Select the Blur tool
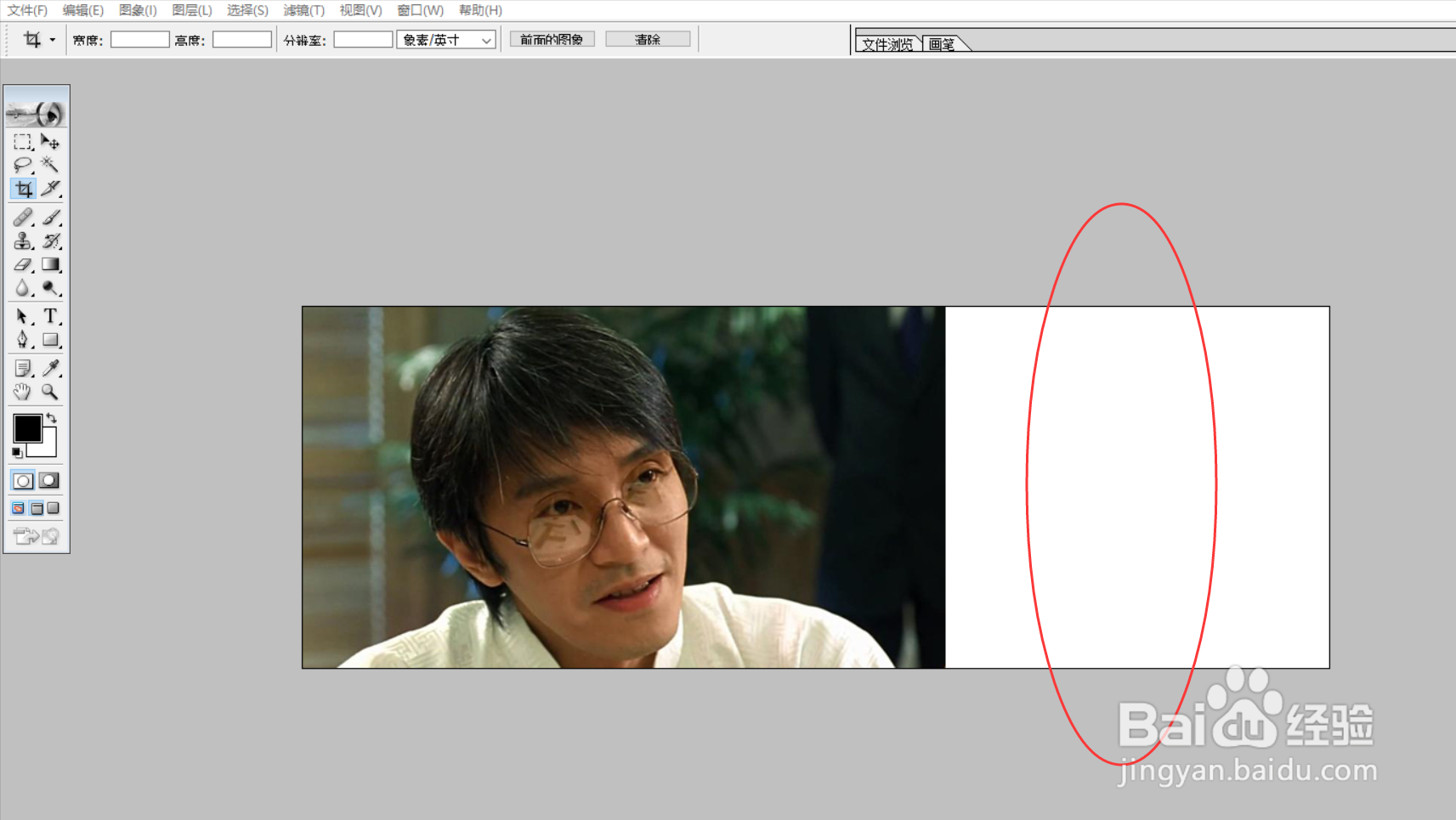Viewport: 1456px width, 820px height. click(x=23, y=288)
